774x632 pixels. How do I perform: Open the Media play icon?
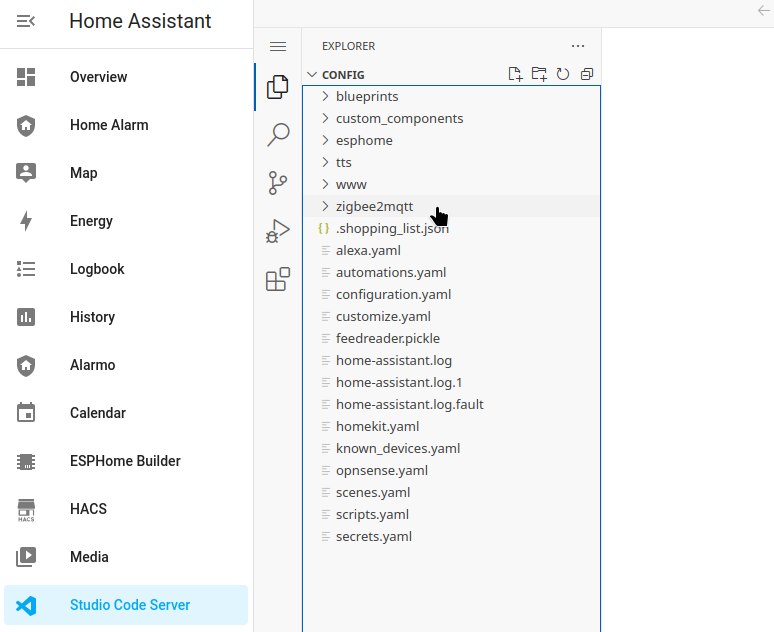pyautogui.click(x=26, y=557)
